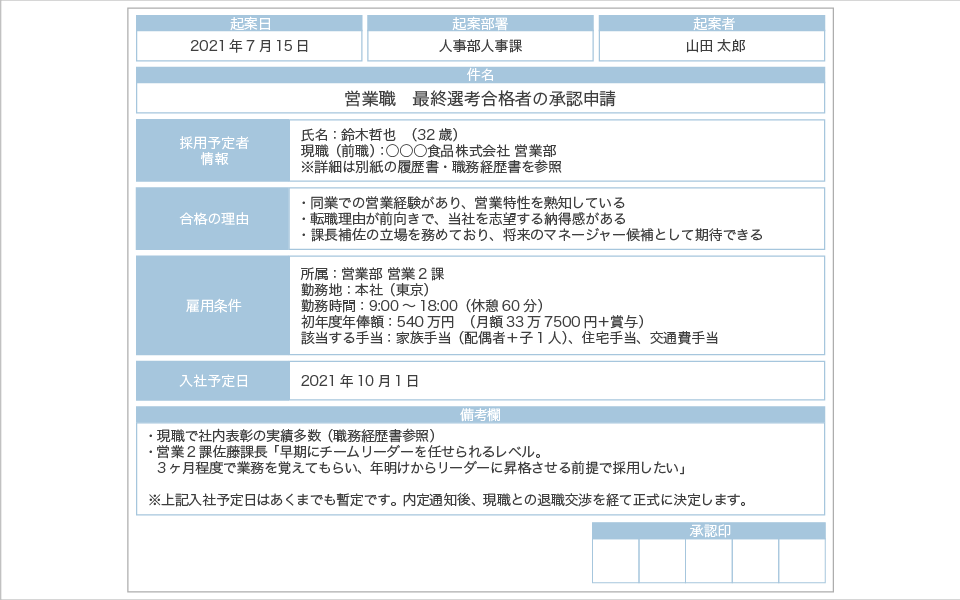Select the 起案部署 field with 人事部人事課
The image size is (960, 600).
click(x=480, y=46)
